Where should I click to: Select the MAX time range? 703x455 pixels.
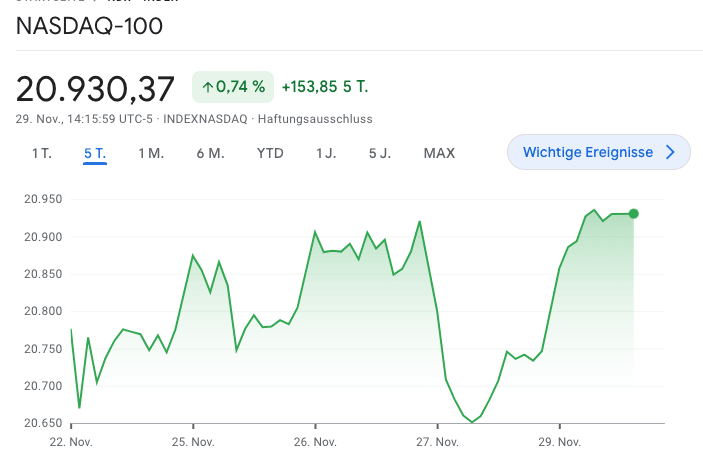point(439,153)
